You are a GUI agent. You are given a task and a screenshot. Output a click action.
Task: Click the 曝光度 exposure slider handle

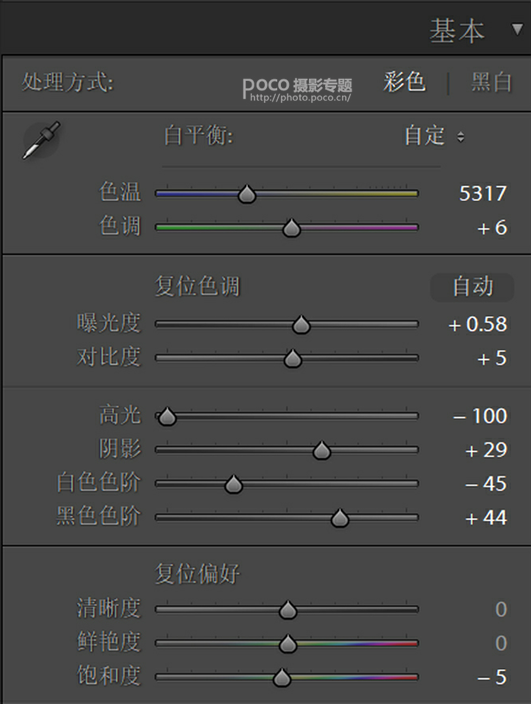pos(301,325)
